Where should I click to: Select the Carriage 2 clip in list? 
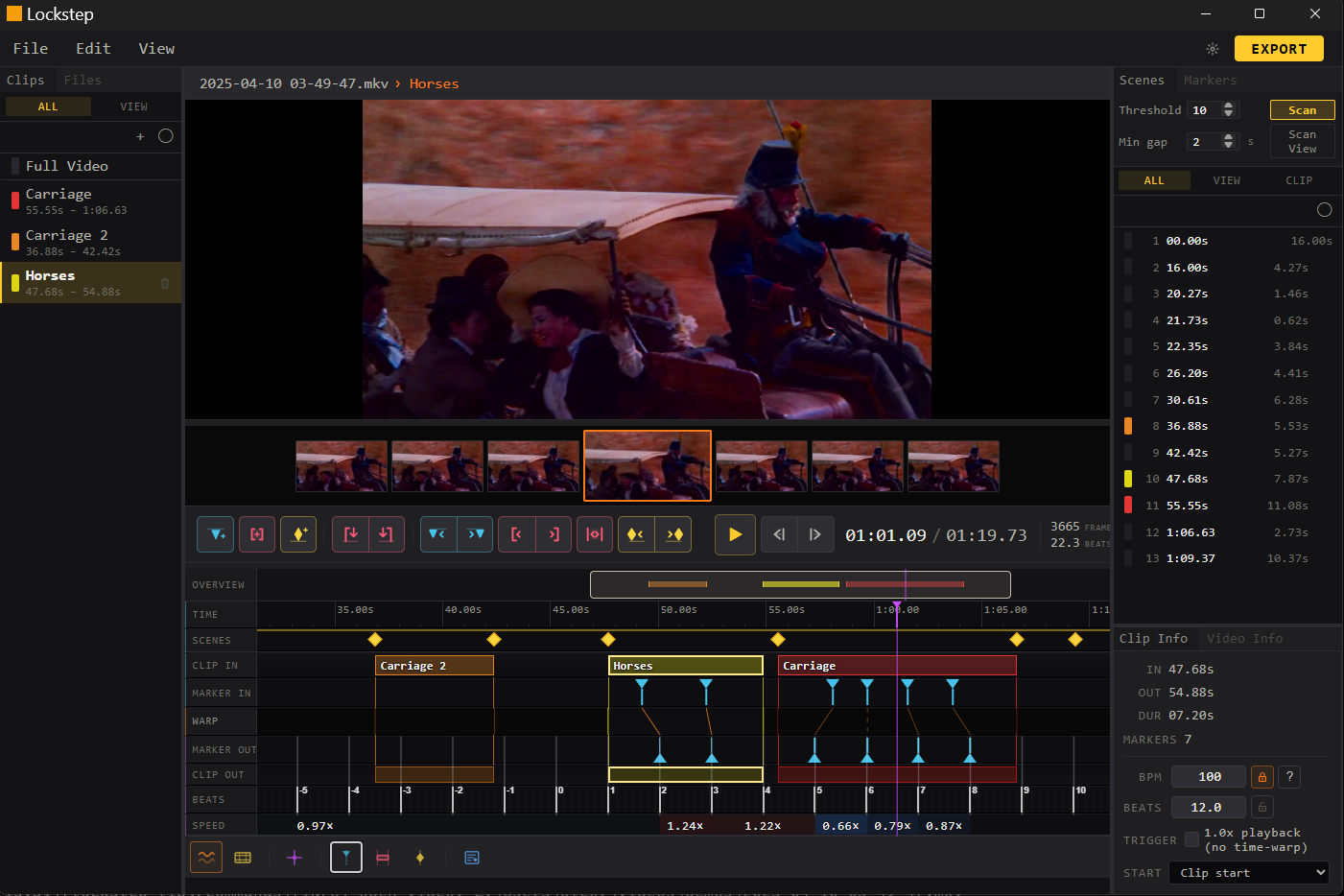click(91, 242)
